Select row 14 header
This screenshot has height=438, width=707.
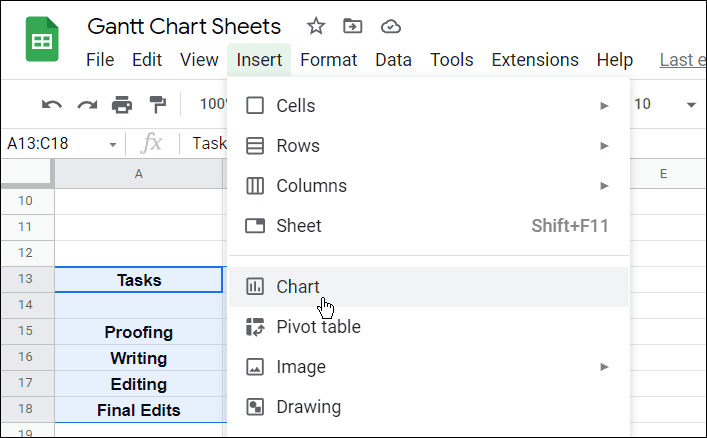pos(26,305)
